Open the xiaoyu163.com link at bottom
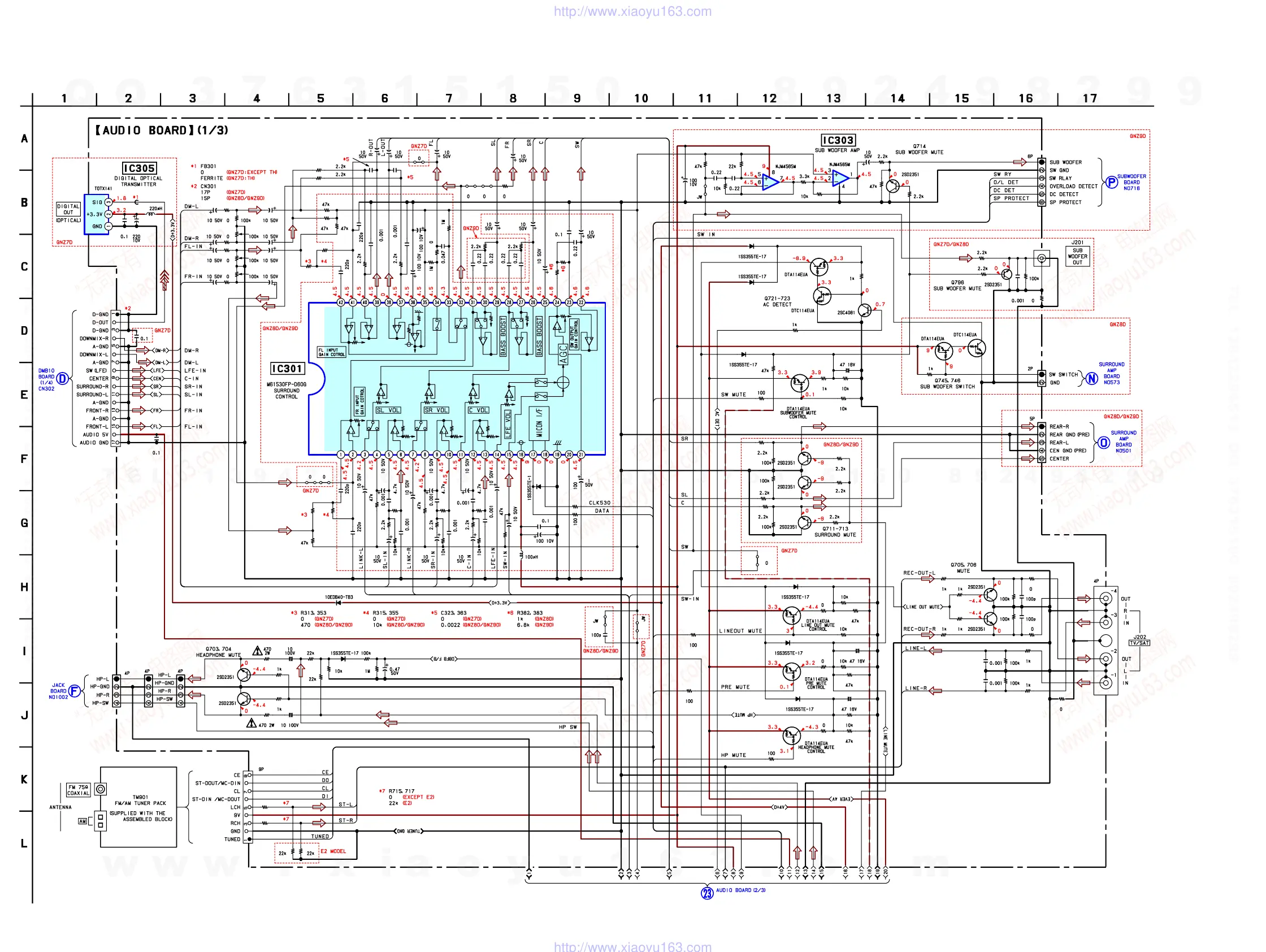Image resolution: width=1266 pixels, height=952 pixels. click(632, 946)
